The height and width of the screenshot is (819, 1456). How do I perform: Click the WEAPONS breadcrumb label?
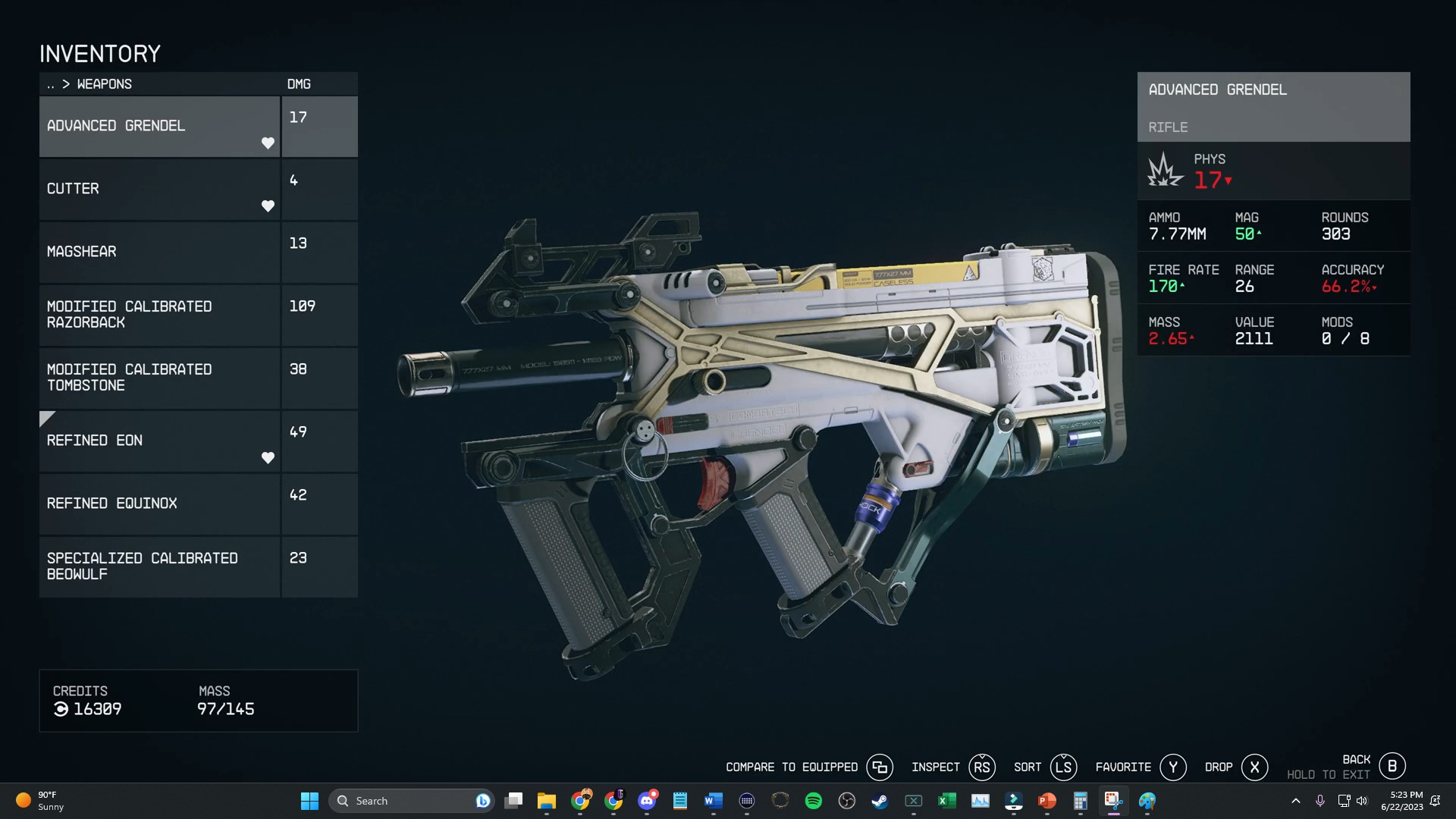pos(104,84)
